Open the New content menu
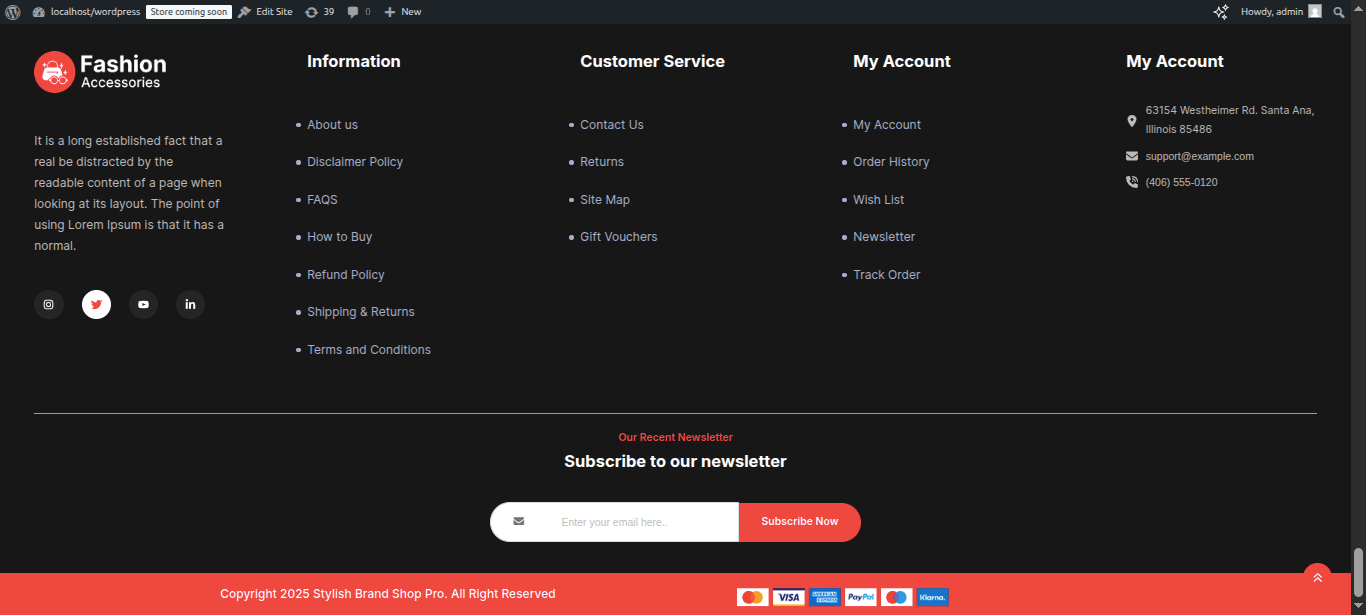 point(403,12)
